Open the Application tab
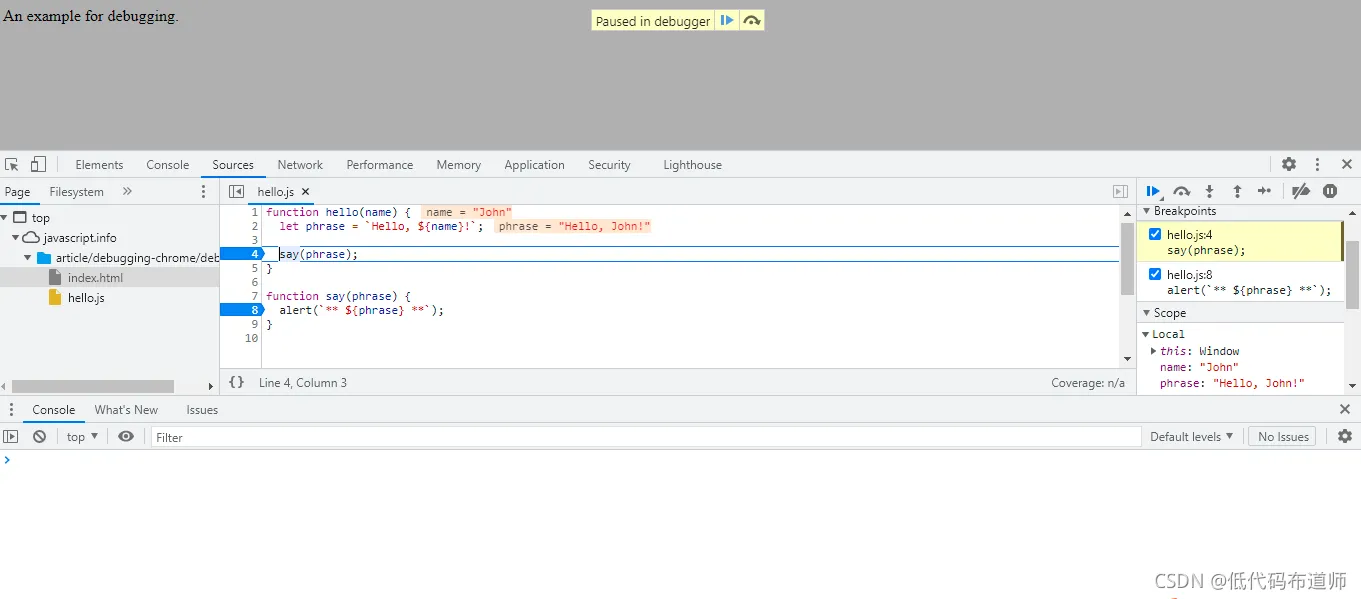Screen dimensions: 1361x599 pyautogui.click(x=534, y=165)
